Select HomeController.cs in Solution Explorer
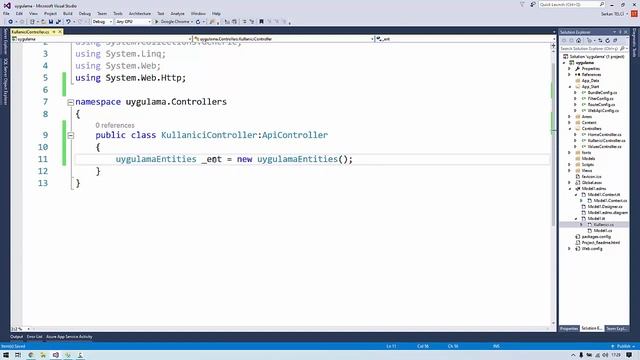640x360 pixels. [x=604, y=135]
